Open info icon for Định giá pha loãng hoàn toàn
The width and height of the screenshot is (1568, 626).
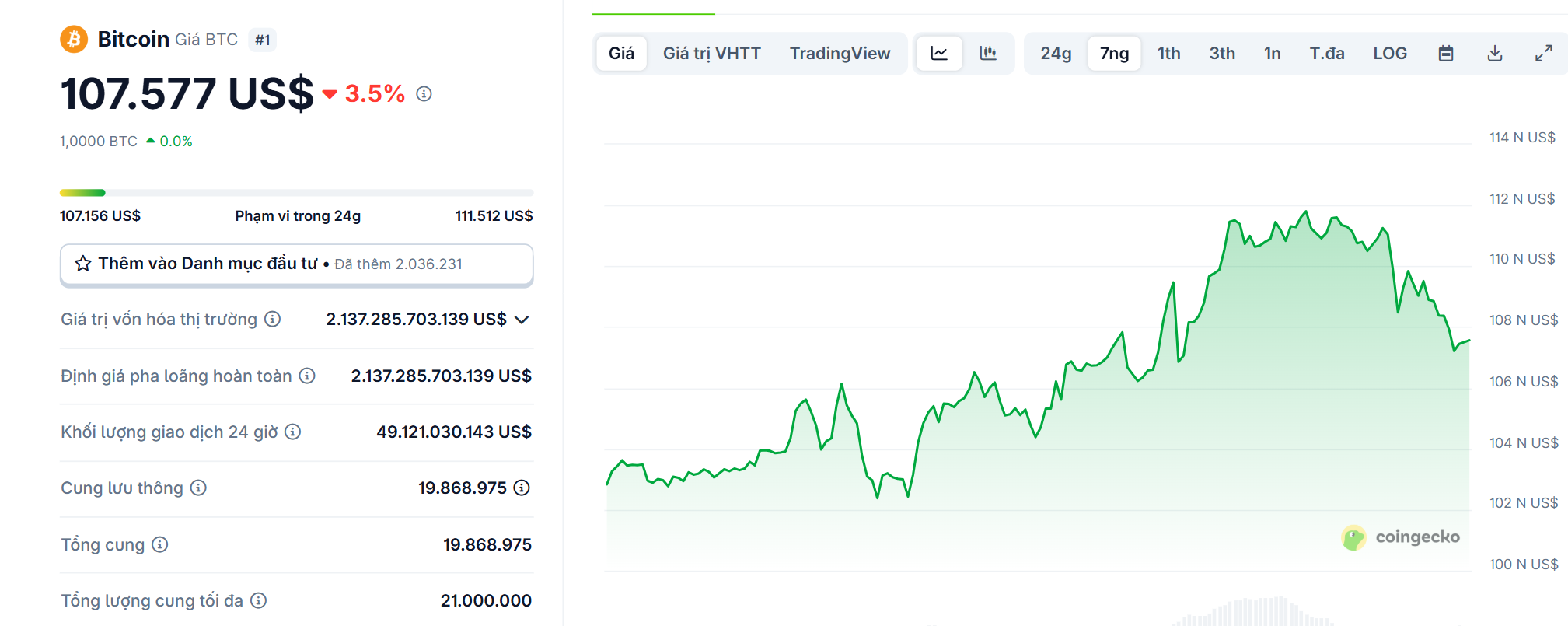[307, 376]
